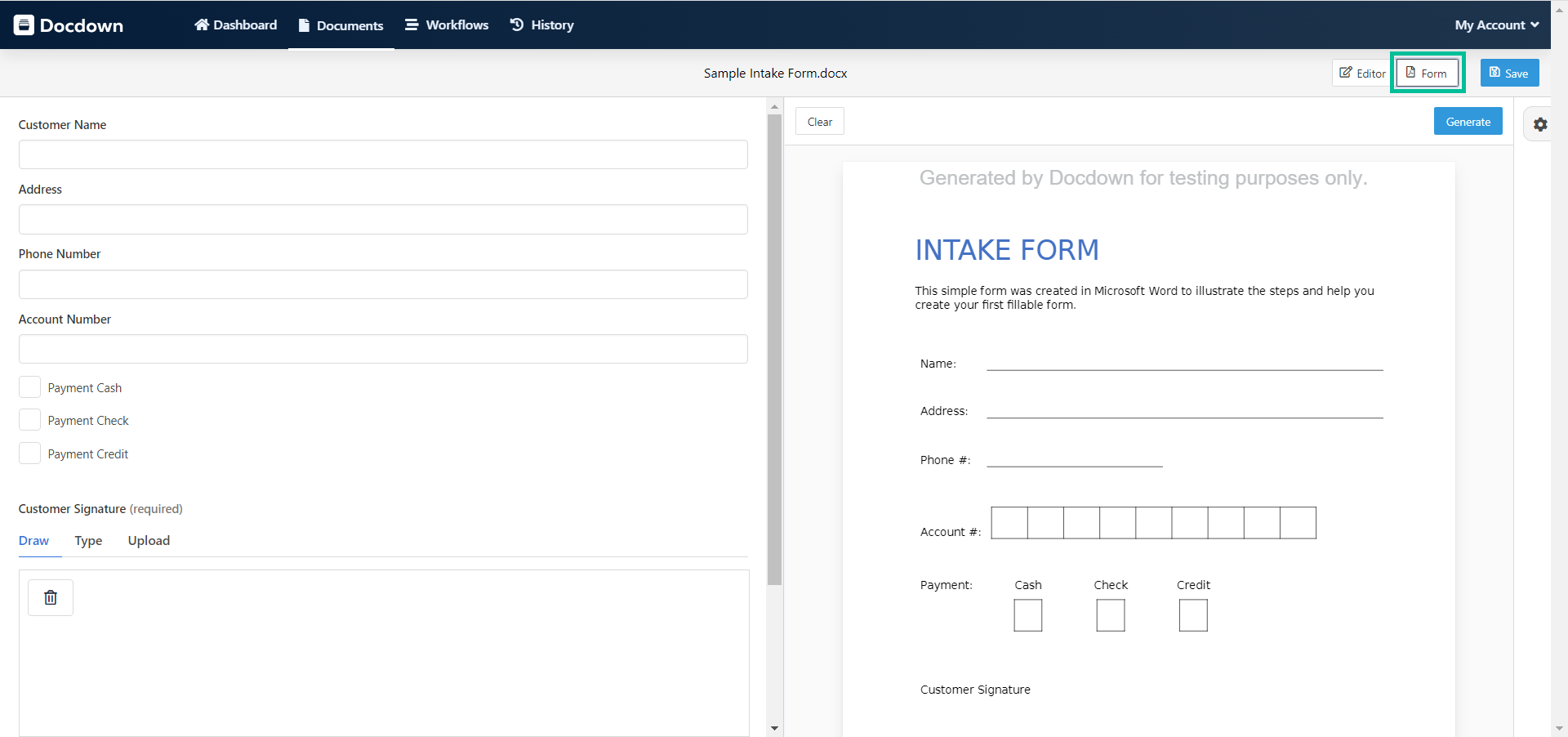Enable the Payment Cash checkbox
Screen dimensions: 1568x737
pos(29,386)
